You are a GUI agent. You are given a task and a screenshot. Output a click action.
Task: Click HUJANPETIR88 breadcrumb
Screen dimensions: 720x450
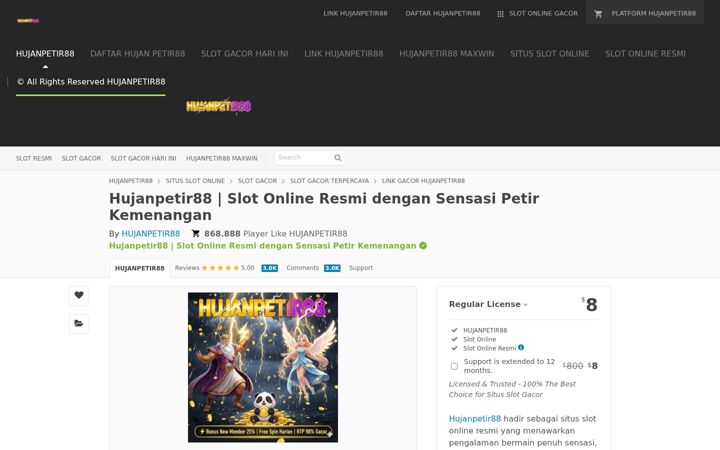point(131,181)
